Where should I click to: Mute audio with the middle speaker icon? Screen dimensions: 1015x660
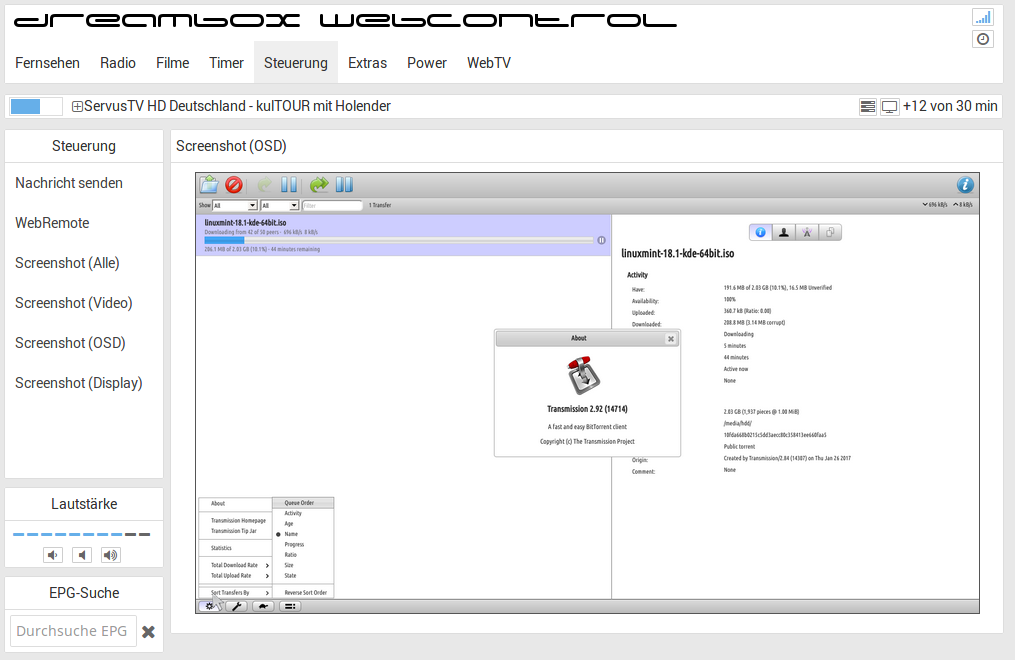tap(82, 555)
